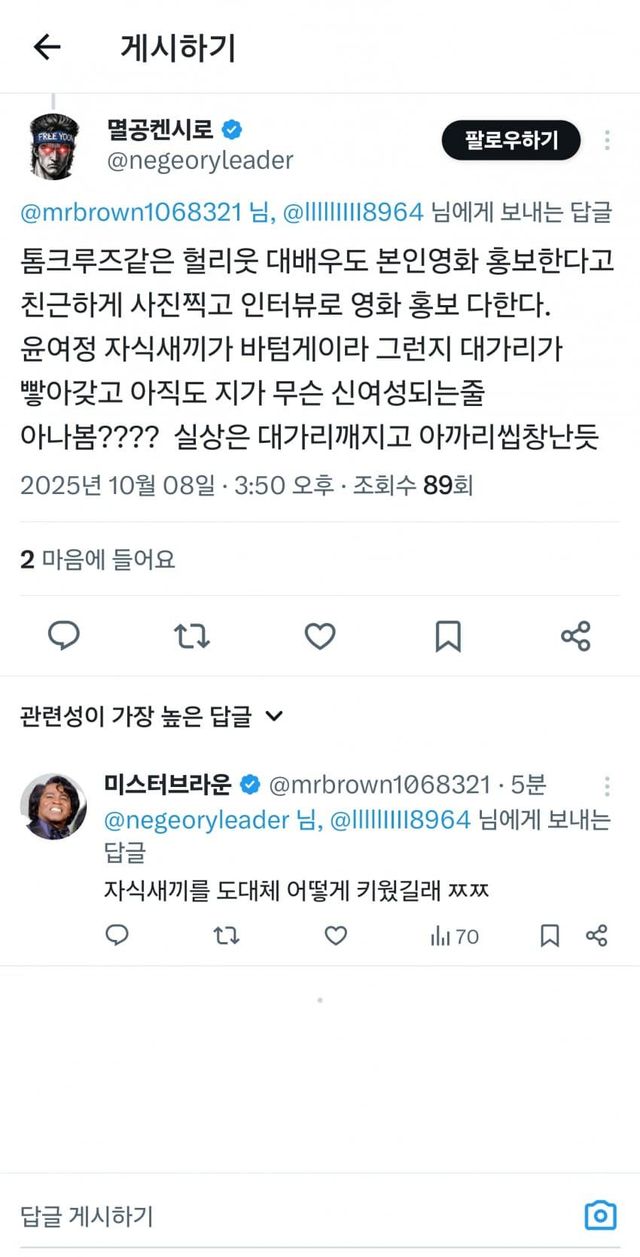Open 멸공켄시로 profile avatar

(53, 146)
